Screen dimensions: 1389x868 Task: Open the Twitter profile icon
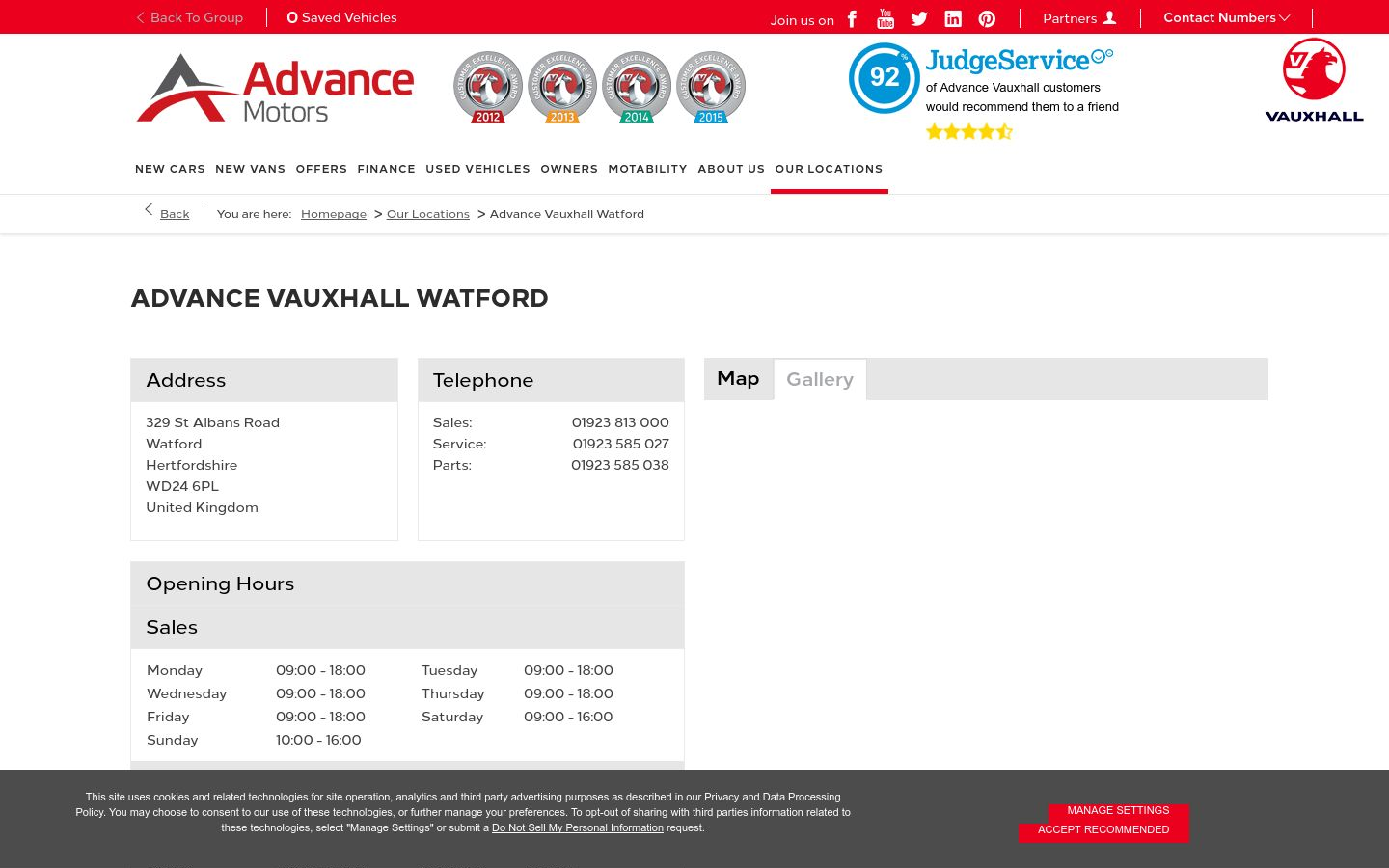coord(919,18)
